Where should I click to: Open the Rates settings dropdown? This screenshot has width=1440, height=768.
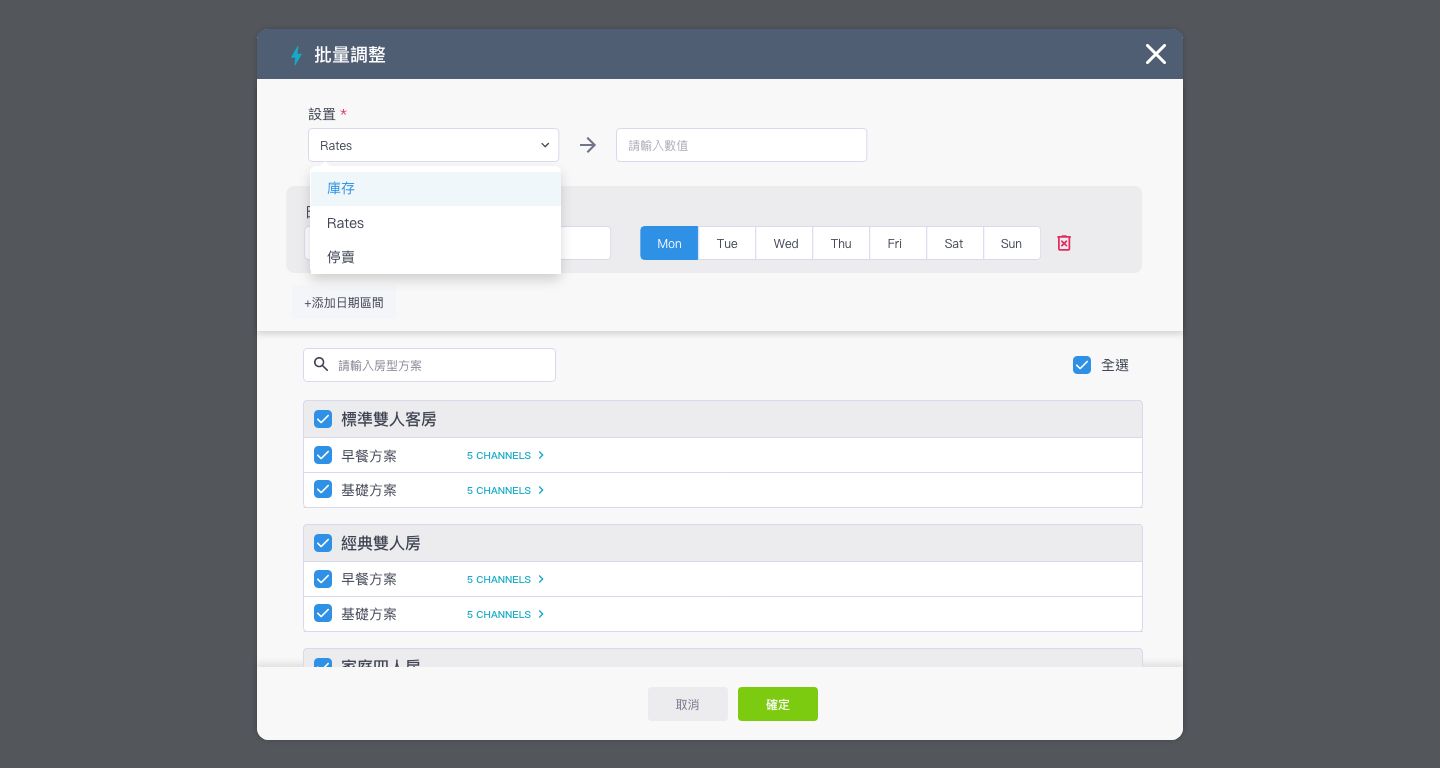pos(433,145)
